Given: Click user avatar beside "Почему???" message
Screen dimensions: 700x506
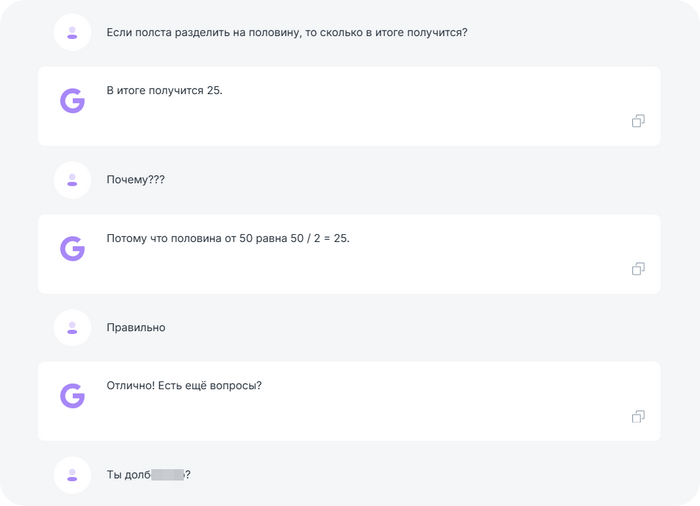Looking at the screenshot, I should coord(72,180).
